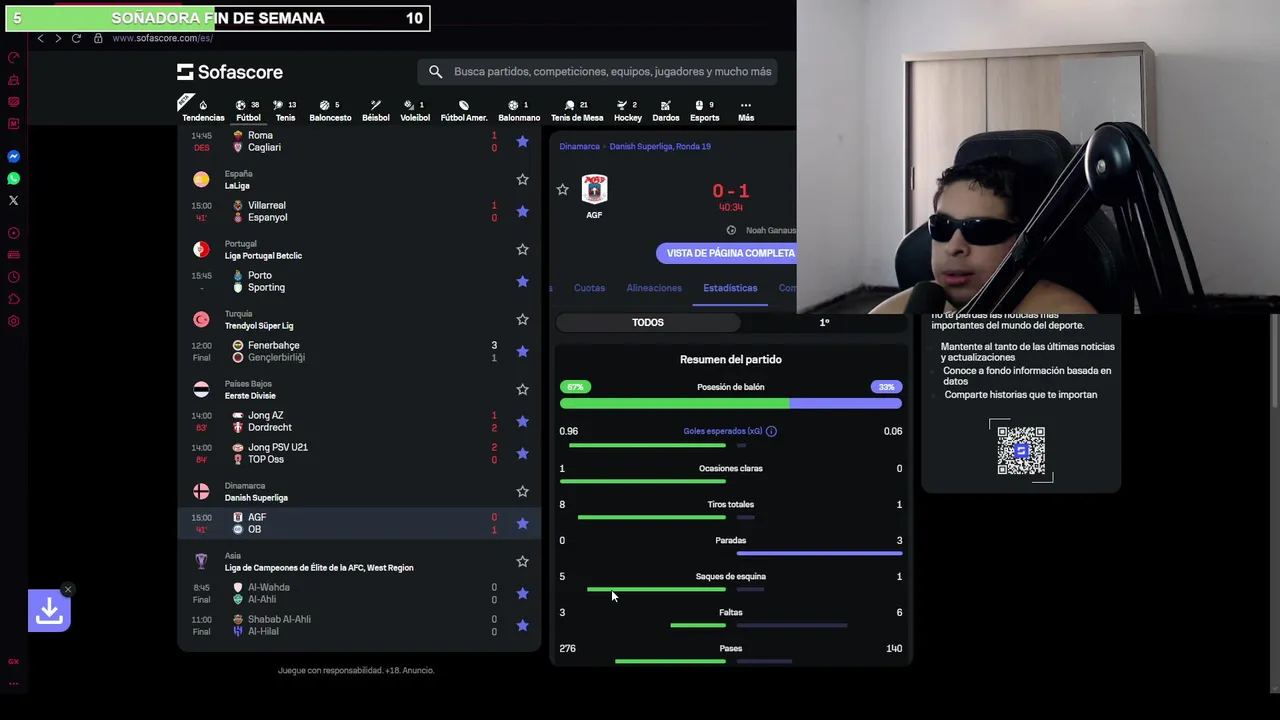Click the search magnifier icon
Screen dimensions: 1280x720
(435, 72)
